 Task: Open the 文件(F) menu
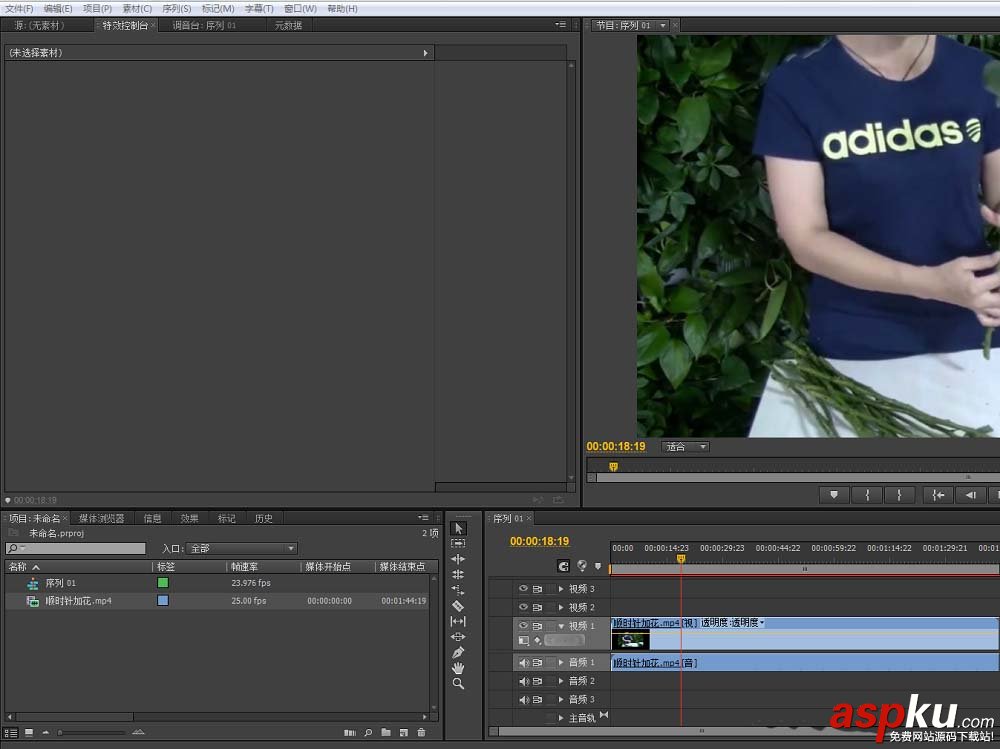click(x=19, y=8)
